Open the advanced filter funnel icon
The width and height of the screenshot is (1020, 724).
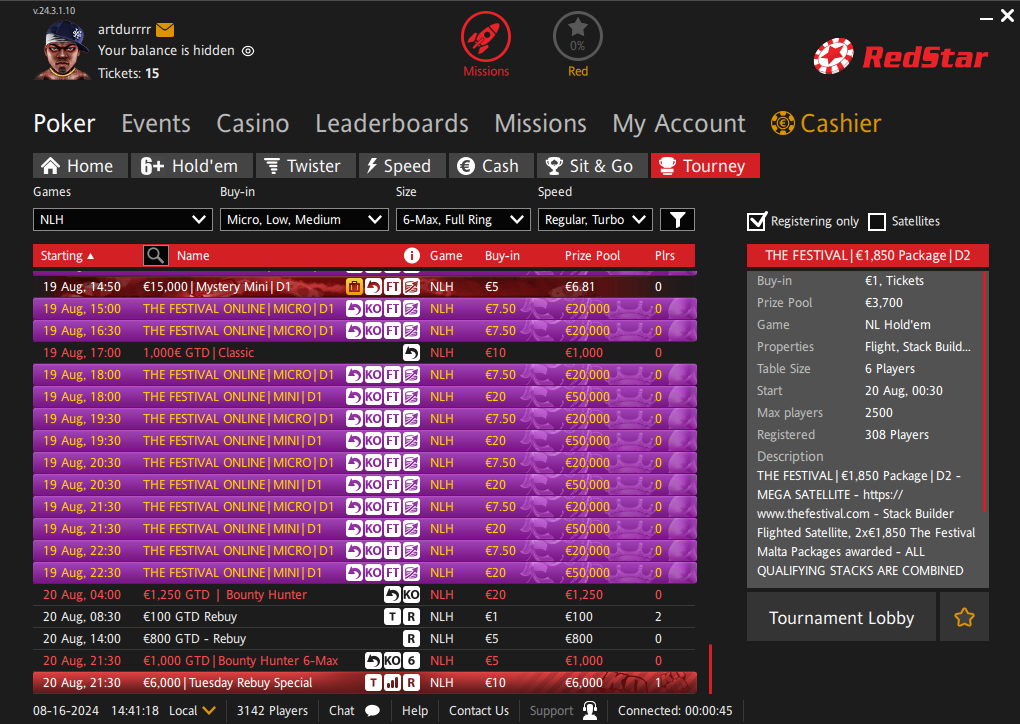pyautogui.click(x=677, y=220)
